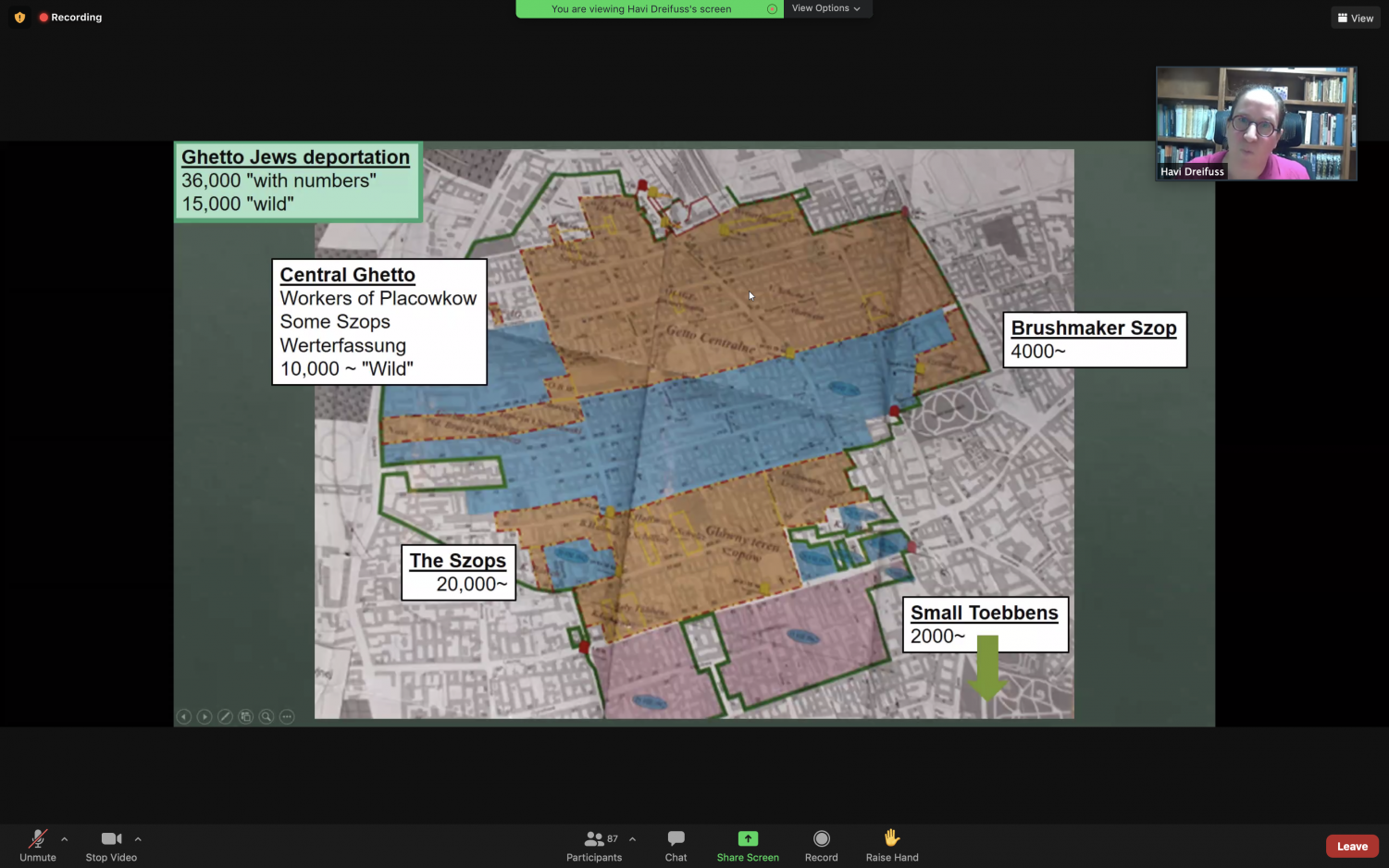
Task: Click the encryption shield icon
Action: click(x=19, y=18)
